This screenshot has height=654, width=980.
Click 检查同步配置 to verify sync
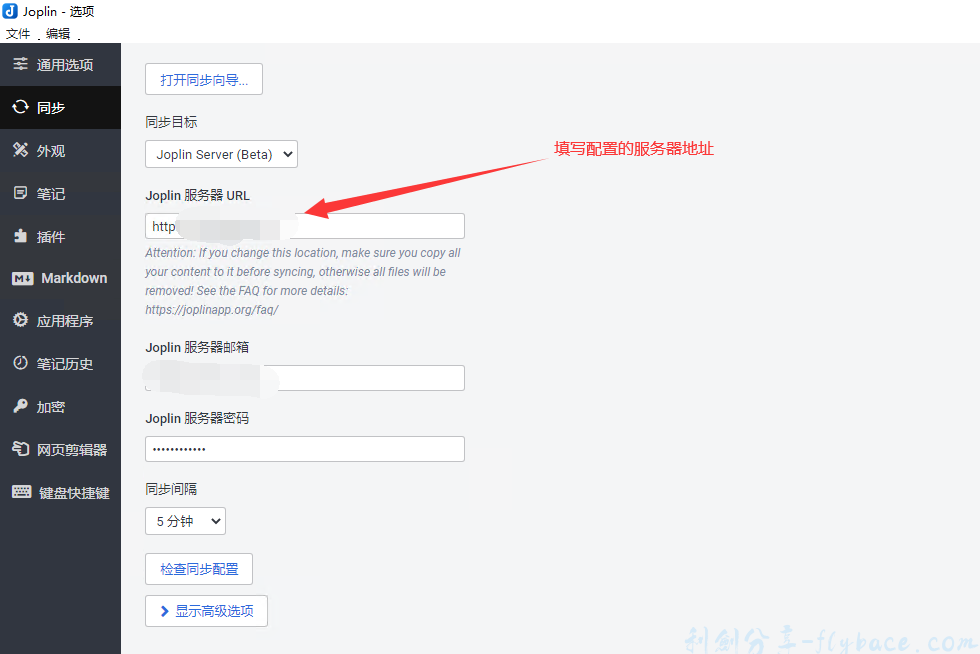[x=199, y=568]
